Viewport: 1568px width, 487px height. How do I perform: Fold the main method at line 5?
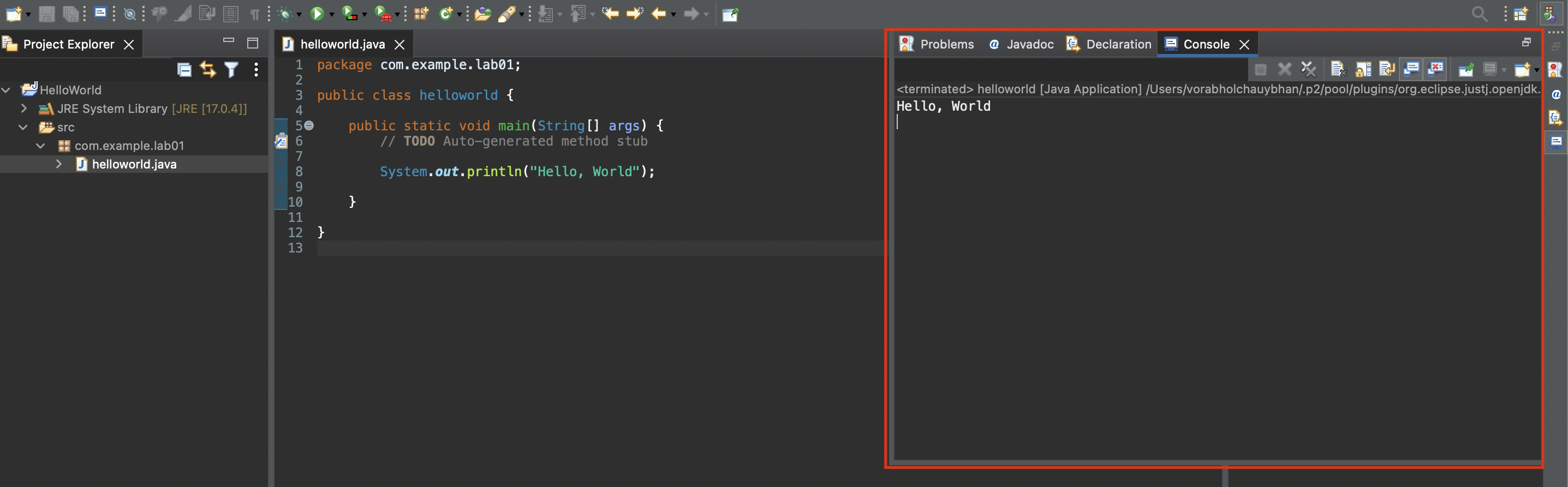(309, 126)
